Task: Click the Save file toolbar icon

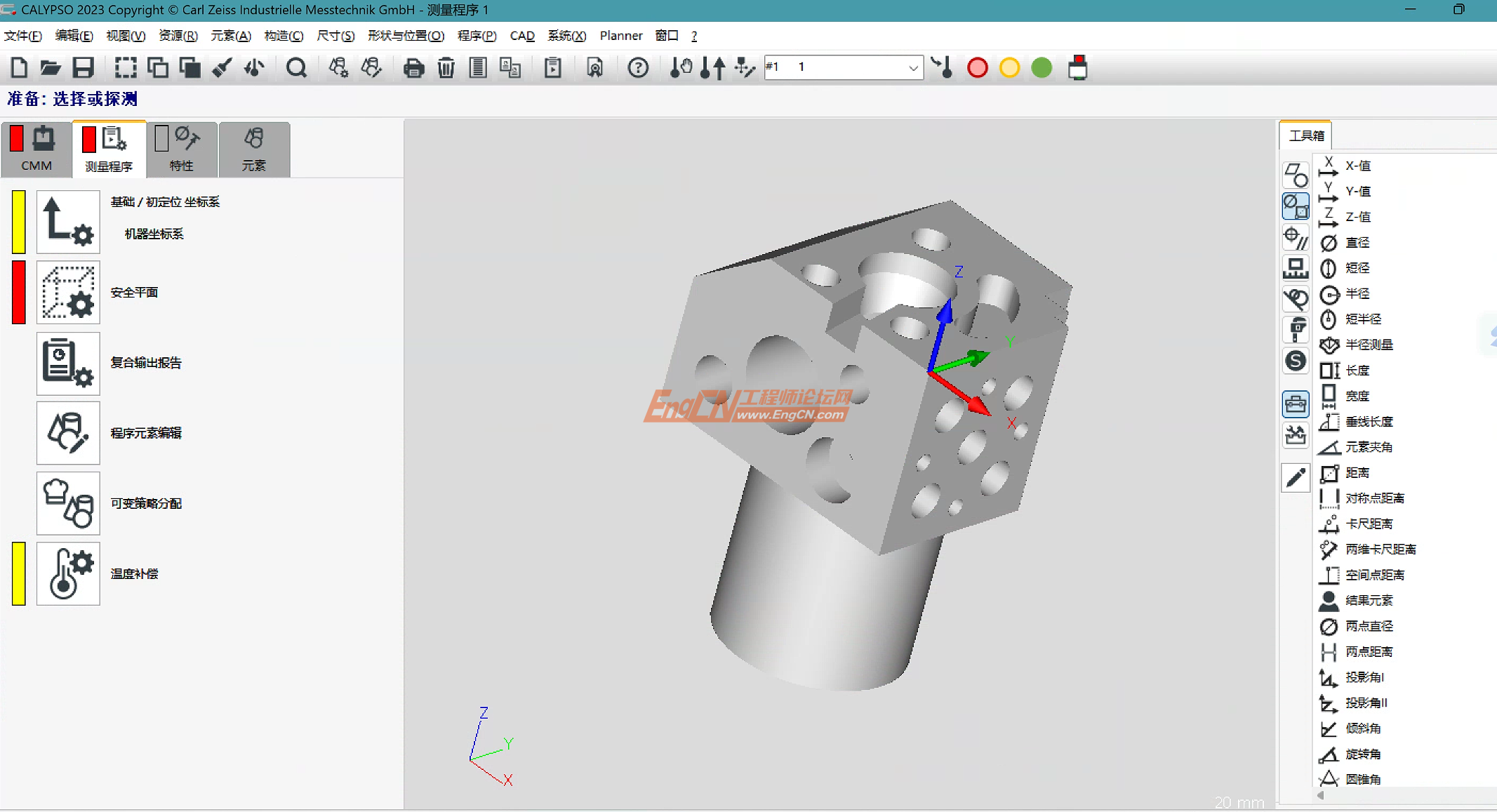Action: pyautogui.click(x=84, y=68)
